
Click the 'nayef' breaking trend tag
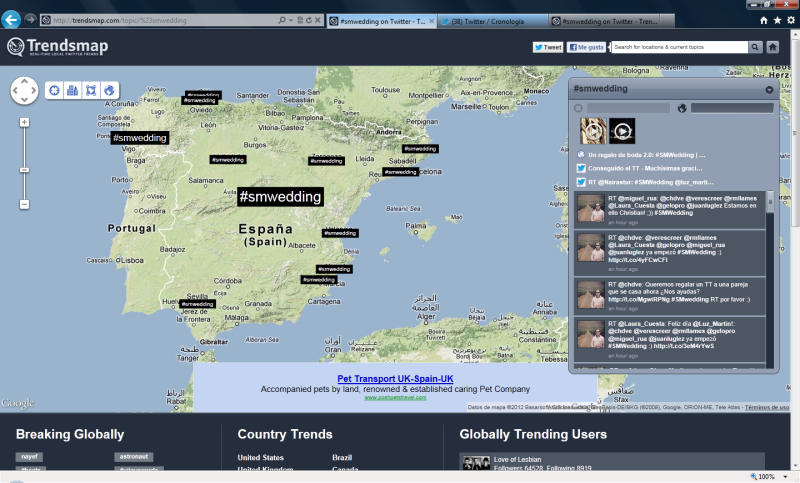click(x=29, y=457)
